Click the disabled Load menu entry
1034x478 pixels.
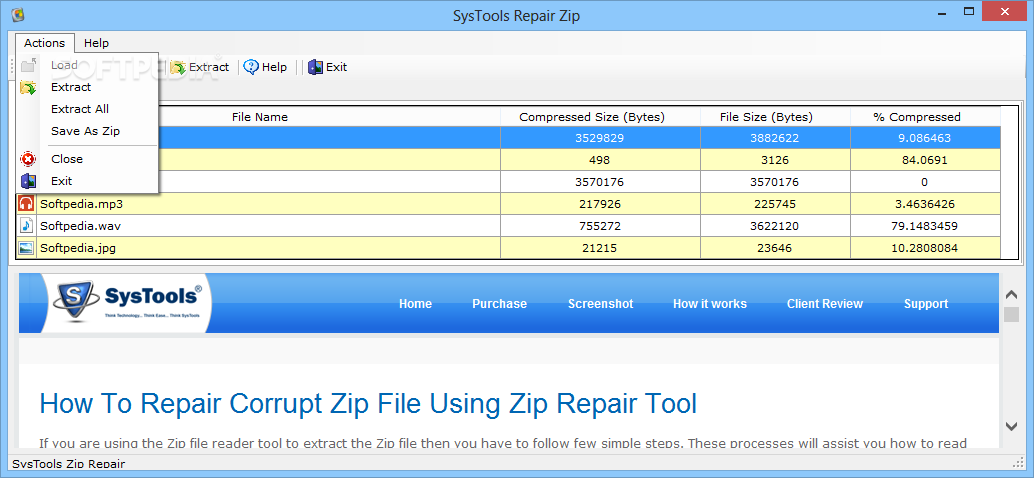tap(65, 65)
